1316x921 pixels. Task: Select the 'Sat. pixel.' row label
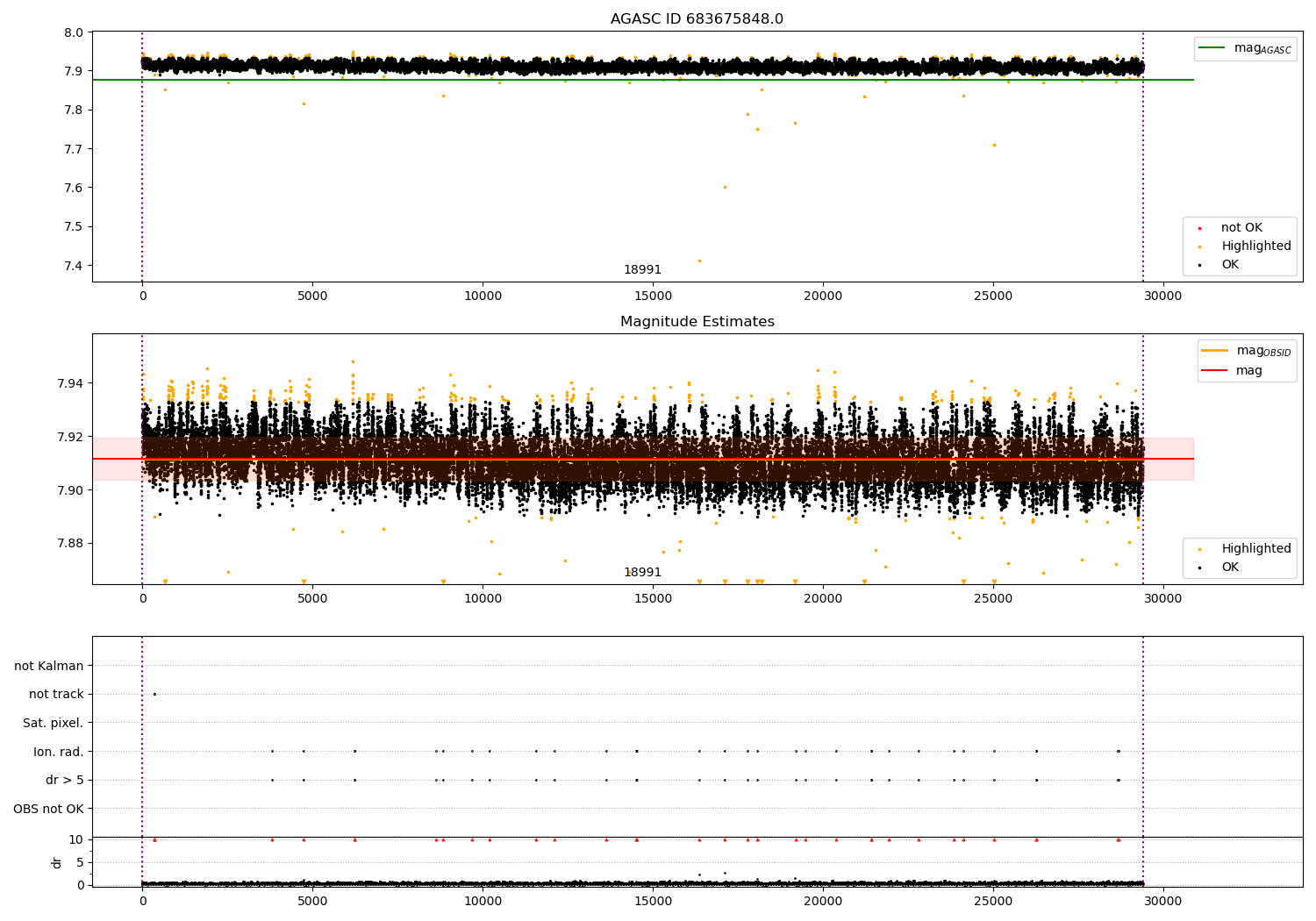(x=54, y=723)
